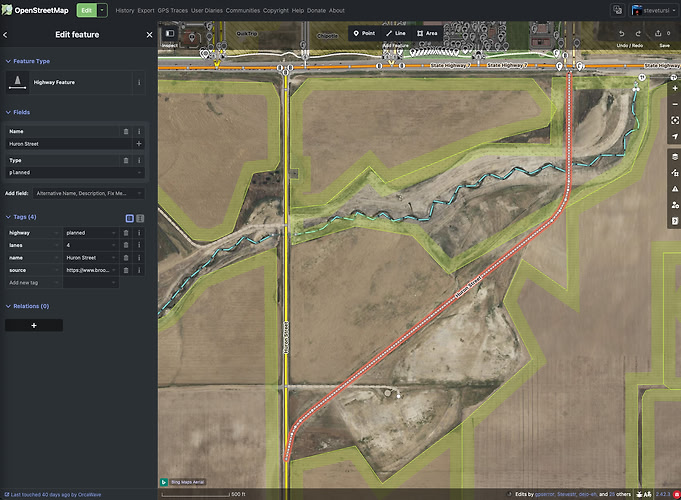This screenshot has height=500, width=681.
Task: Open the Edit button dropdown arrow
Action: [102, 10]
